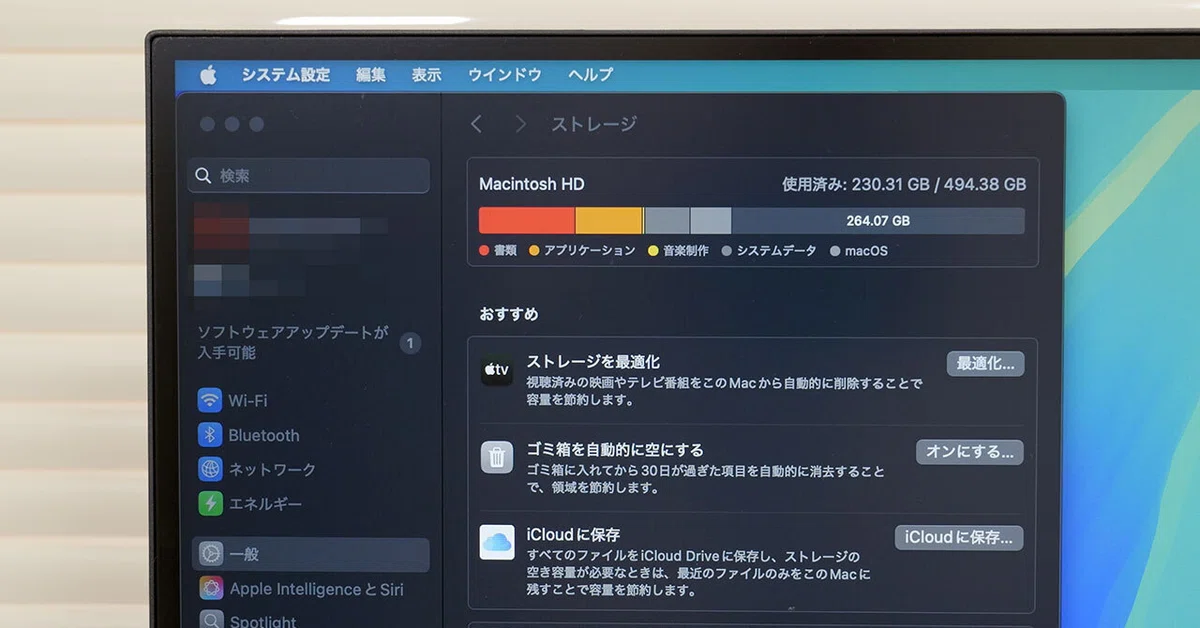Click the ストレージを最適化 heading
1200x628 pixels.
(593, 362)
